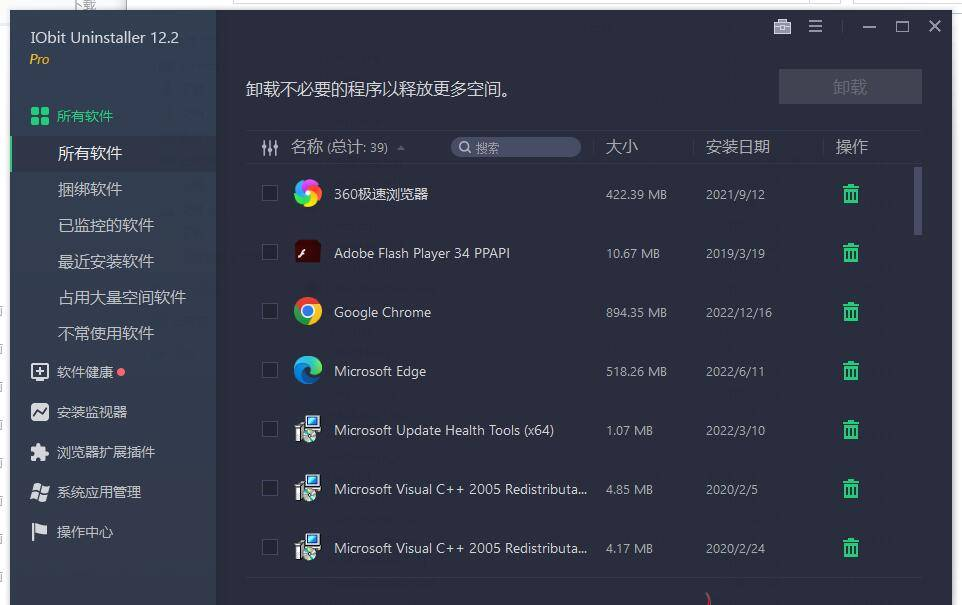Click the 浏览器扩展插件 puzzle icon

click(x=40, y=452)
